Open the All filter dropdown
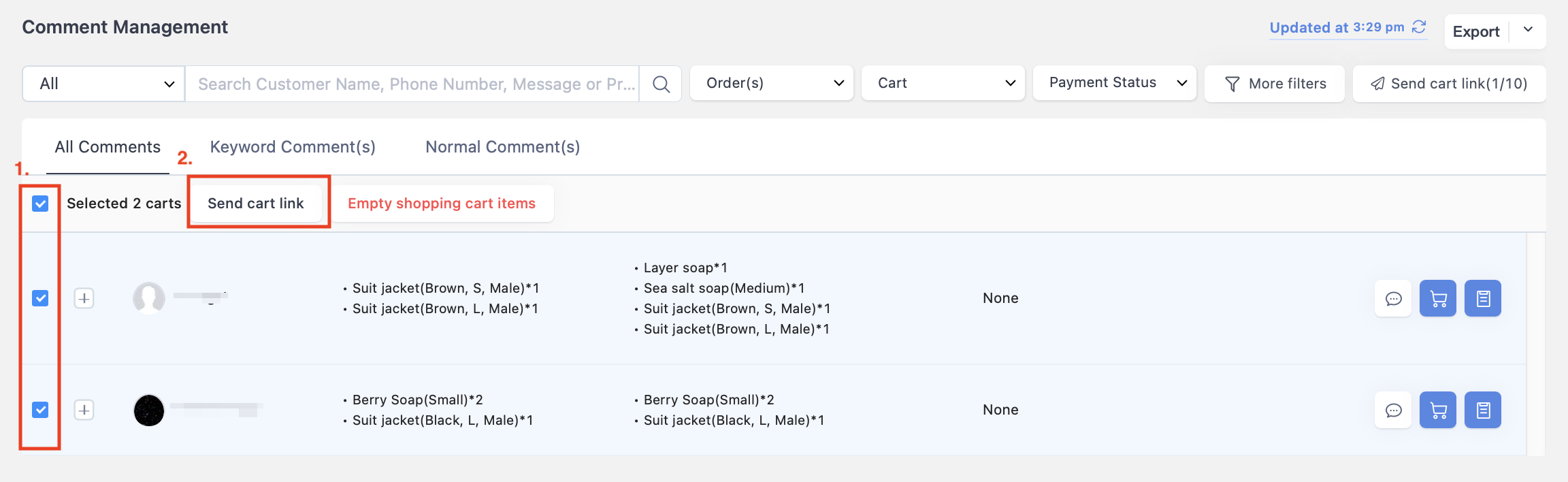1568x482 pixels. [103, 84]
